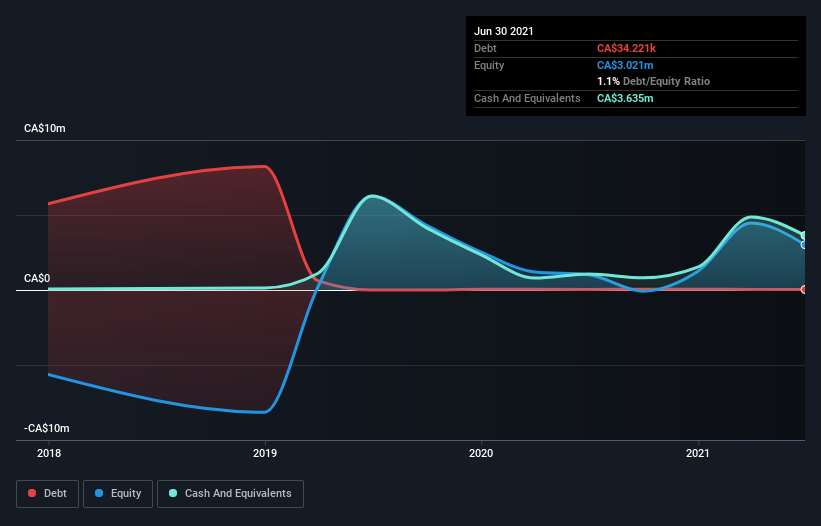This screenshot has height=526, width=821.
Task: Click the Debt row label in tooltip
Action: click(x=485, y=48)
